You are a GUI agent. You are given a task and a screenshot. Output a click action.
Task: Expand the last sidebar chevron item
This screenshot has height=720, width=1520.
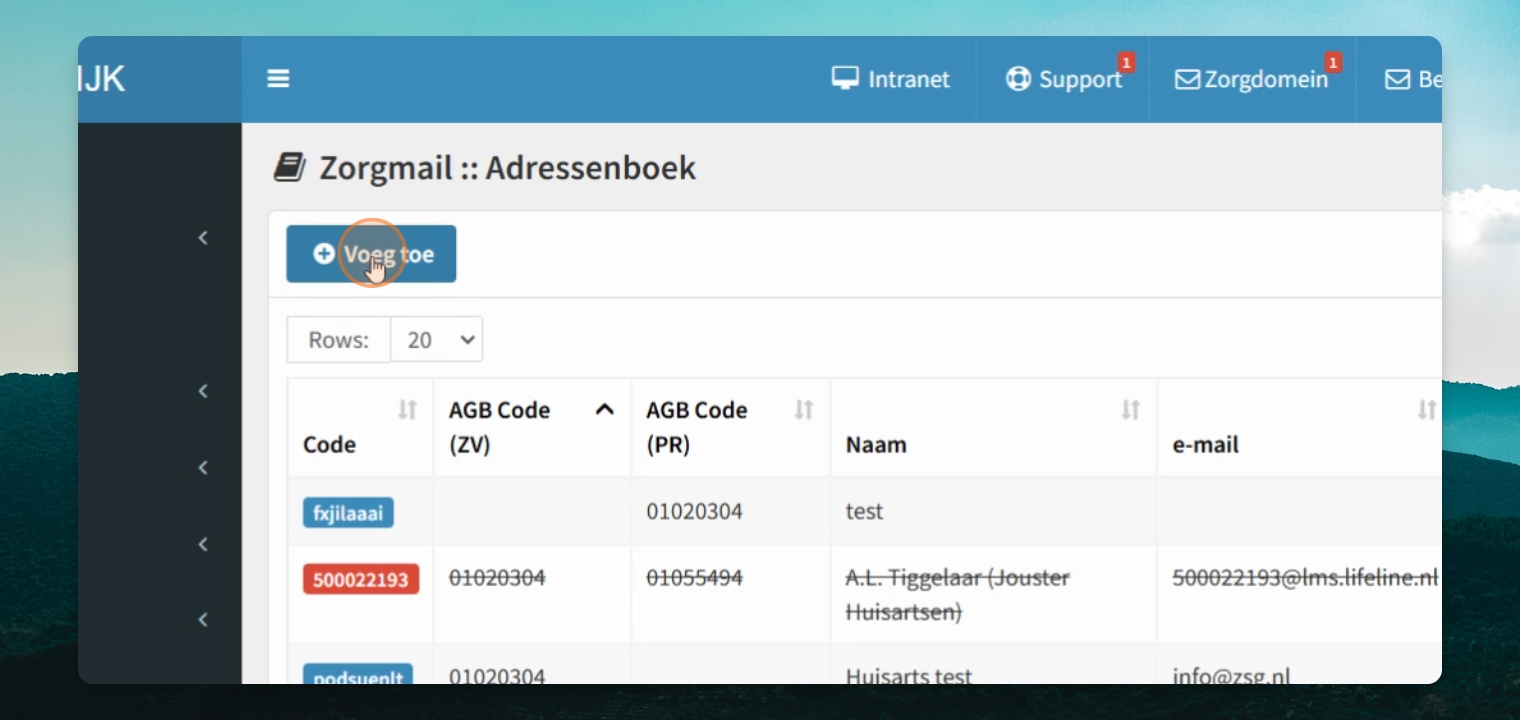tap(203, 620)
